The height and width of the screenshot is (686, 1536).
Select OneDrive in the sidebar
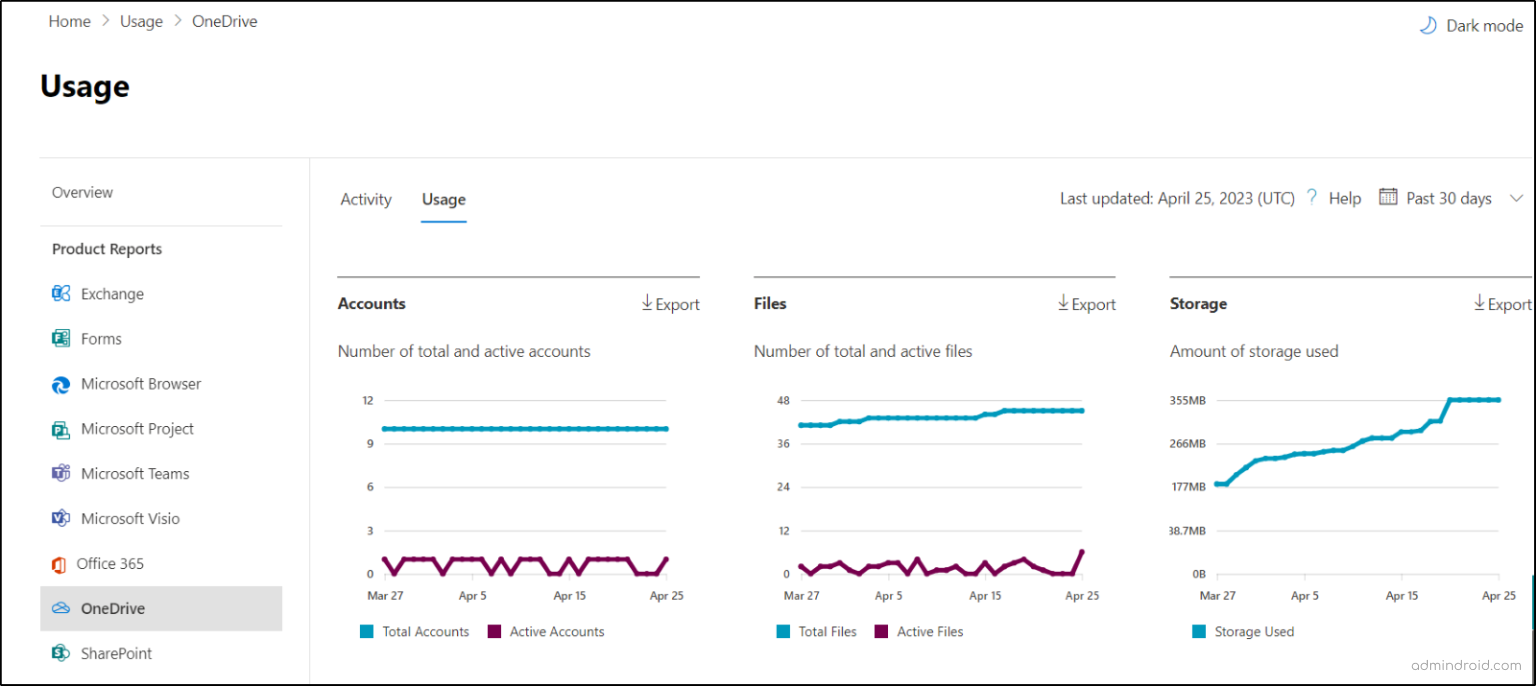click(113, 608)
